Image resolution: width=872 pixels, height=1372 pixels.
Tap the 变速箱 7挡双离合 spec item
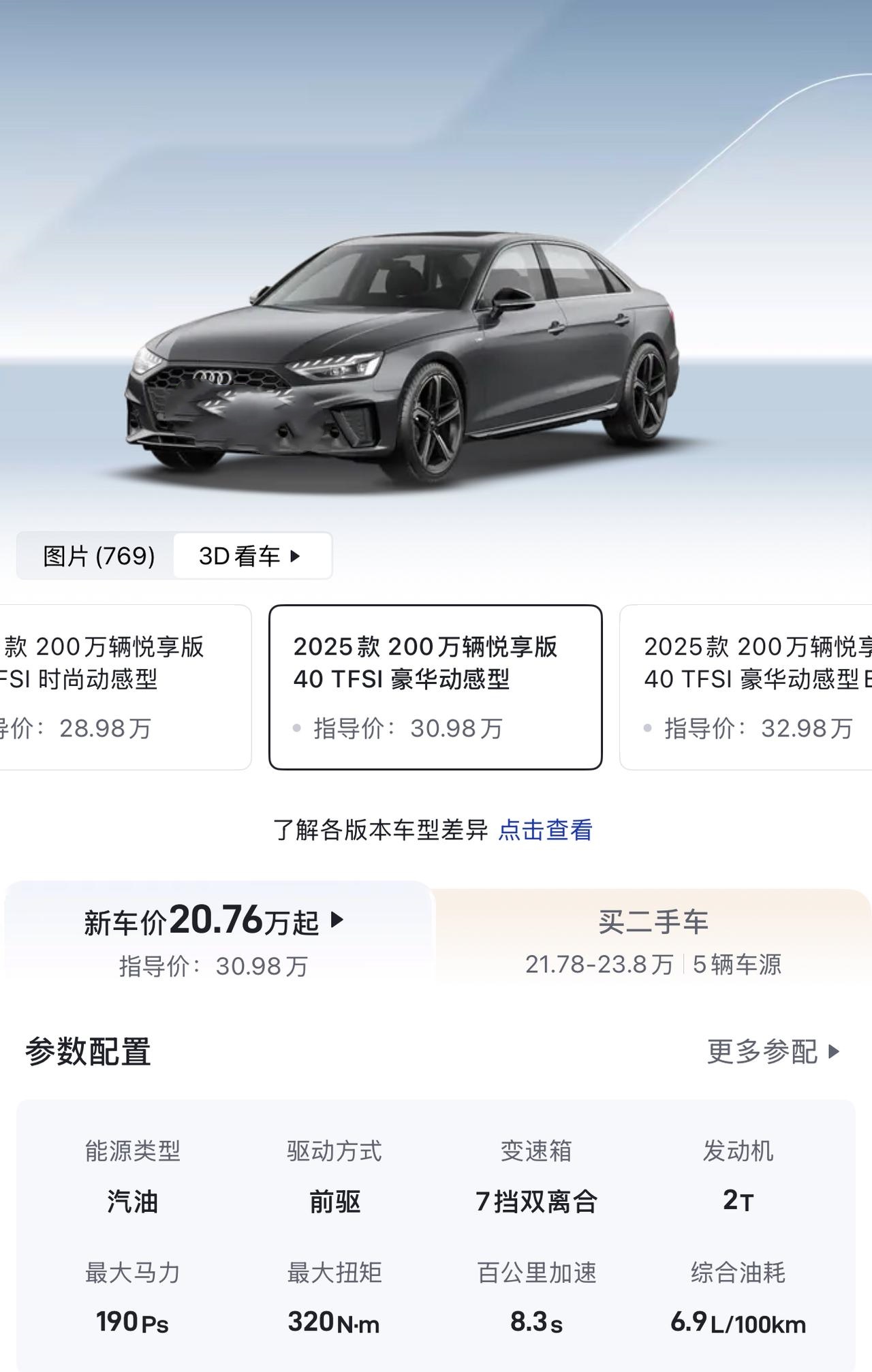pos(536,1176)
